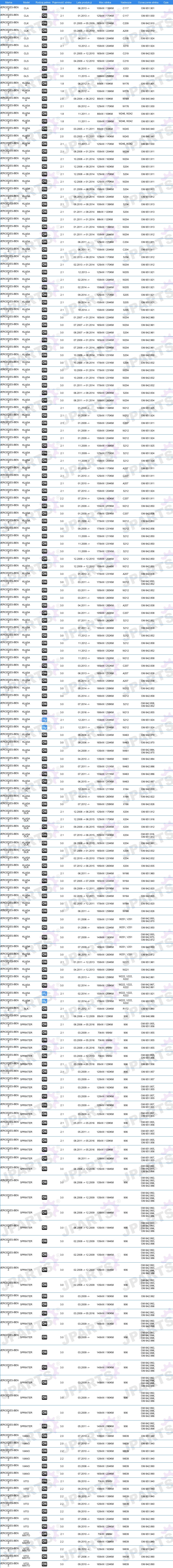Image resolution: width=173 pixels, height=1568 pixels.
Task: Click ON fuel icon in SLK R172 row
Action: (44, 1009)
